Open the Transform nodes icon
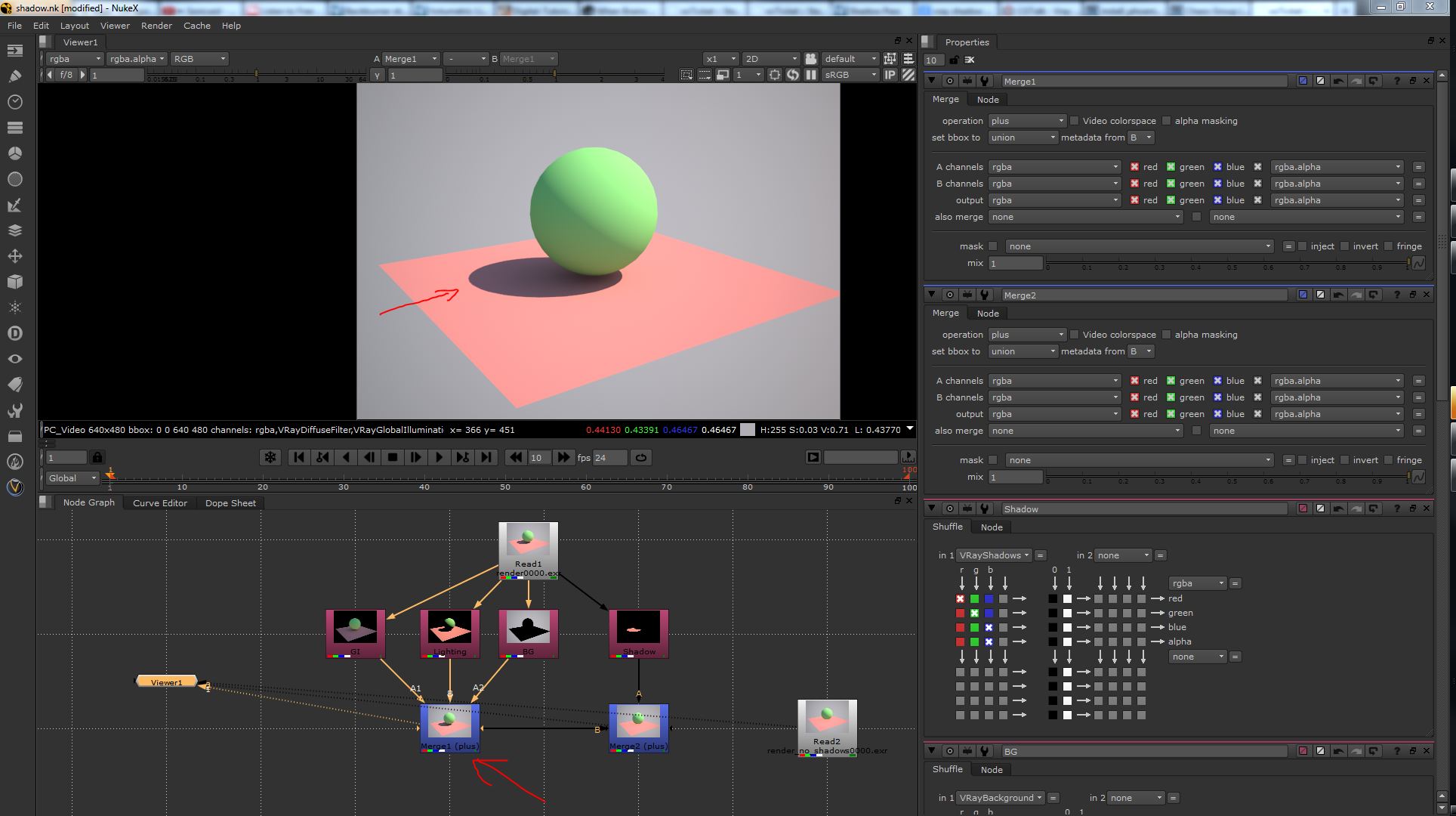 (15, 256)
